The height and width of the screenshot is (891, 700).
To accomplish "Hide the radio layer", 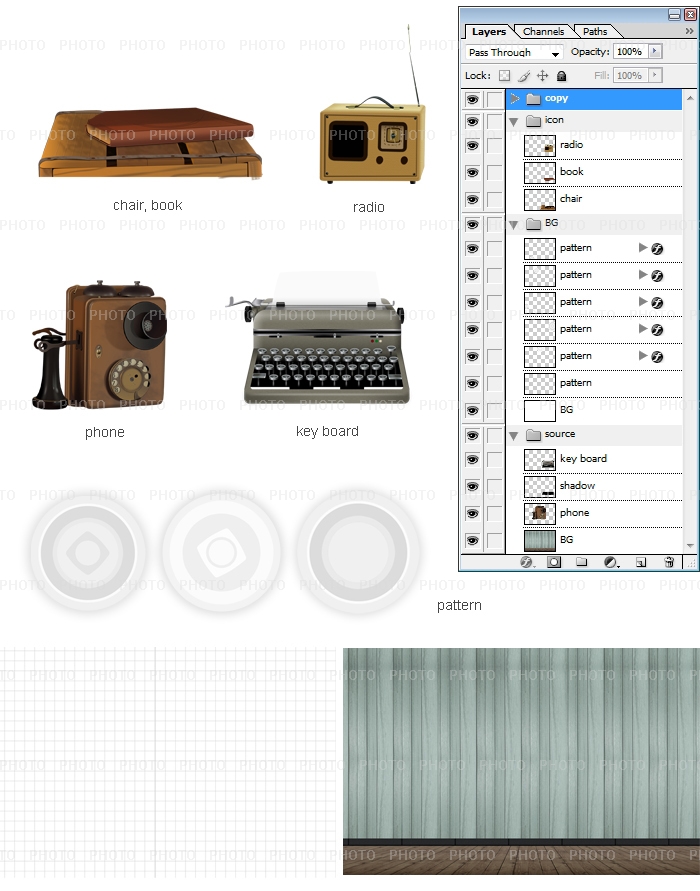I will (472, 145).
